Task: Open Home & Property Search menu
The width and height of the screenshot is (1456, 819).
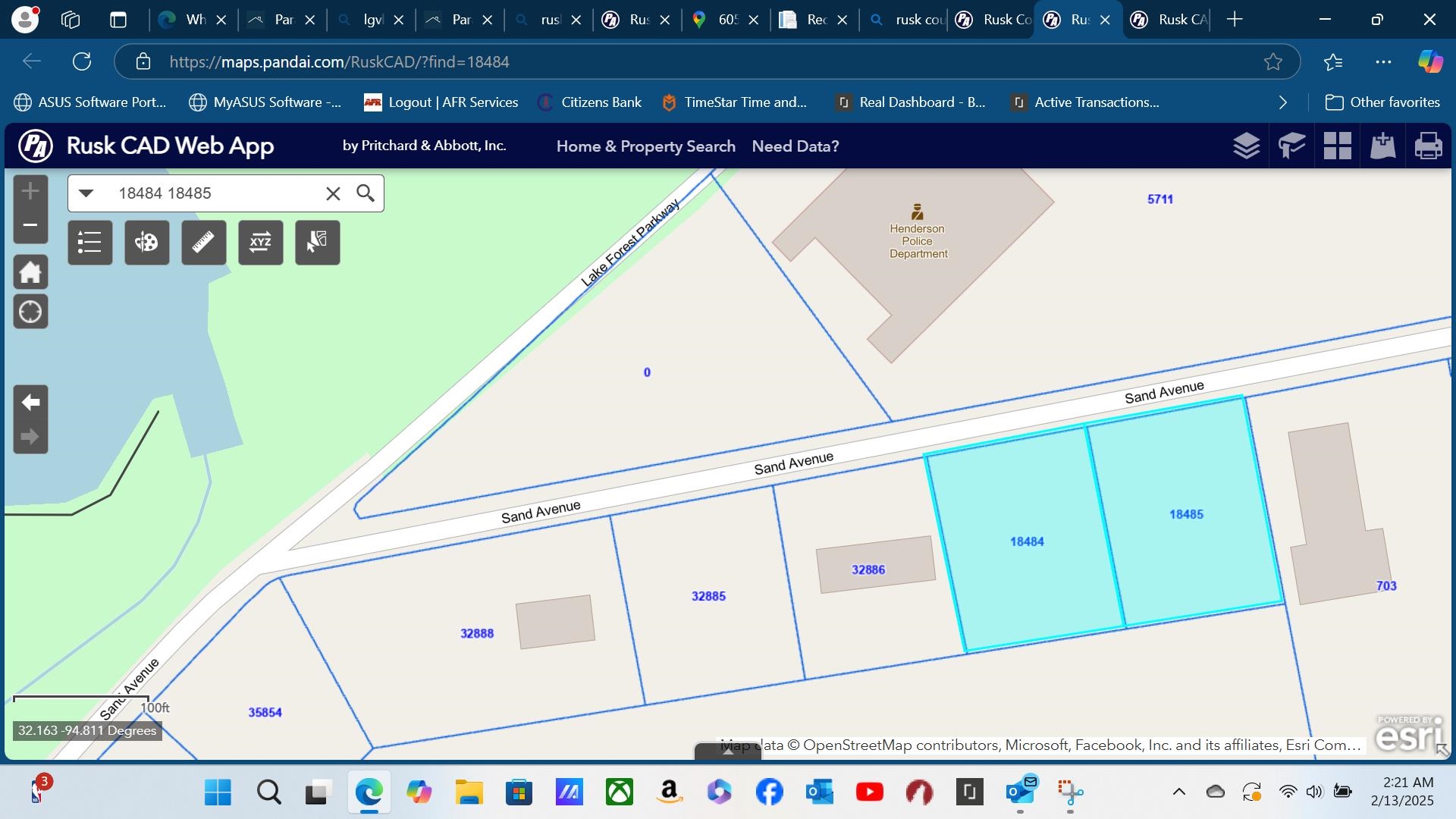Action: pyautogui.click(x=645, y=146)
